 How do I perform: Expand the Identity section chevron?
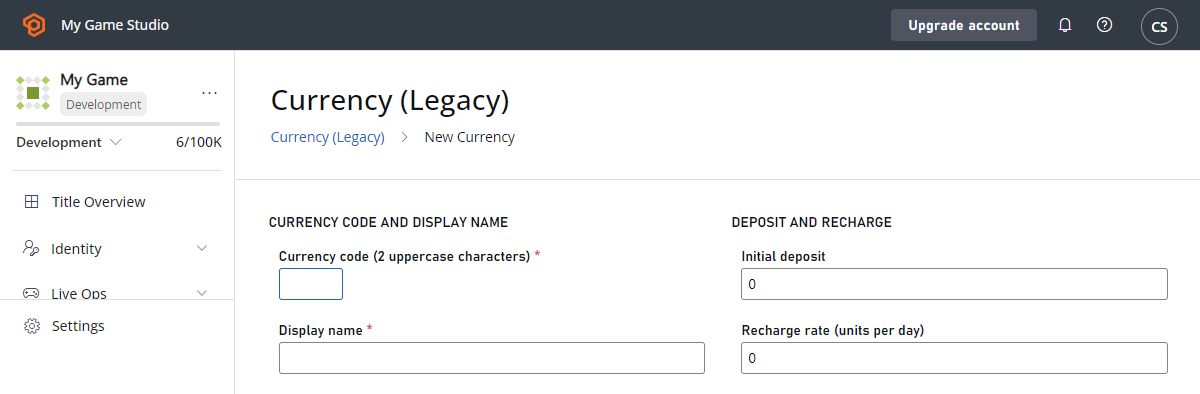(202, 249)
